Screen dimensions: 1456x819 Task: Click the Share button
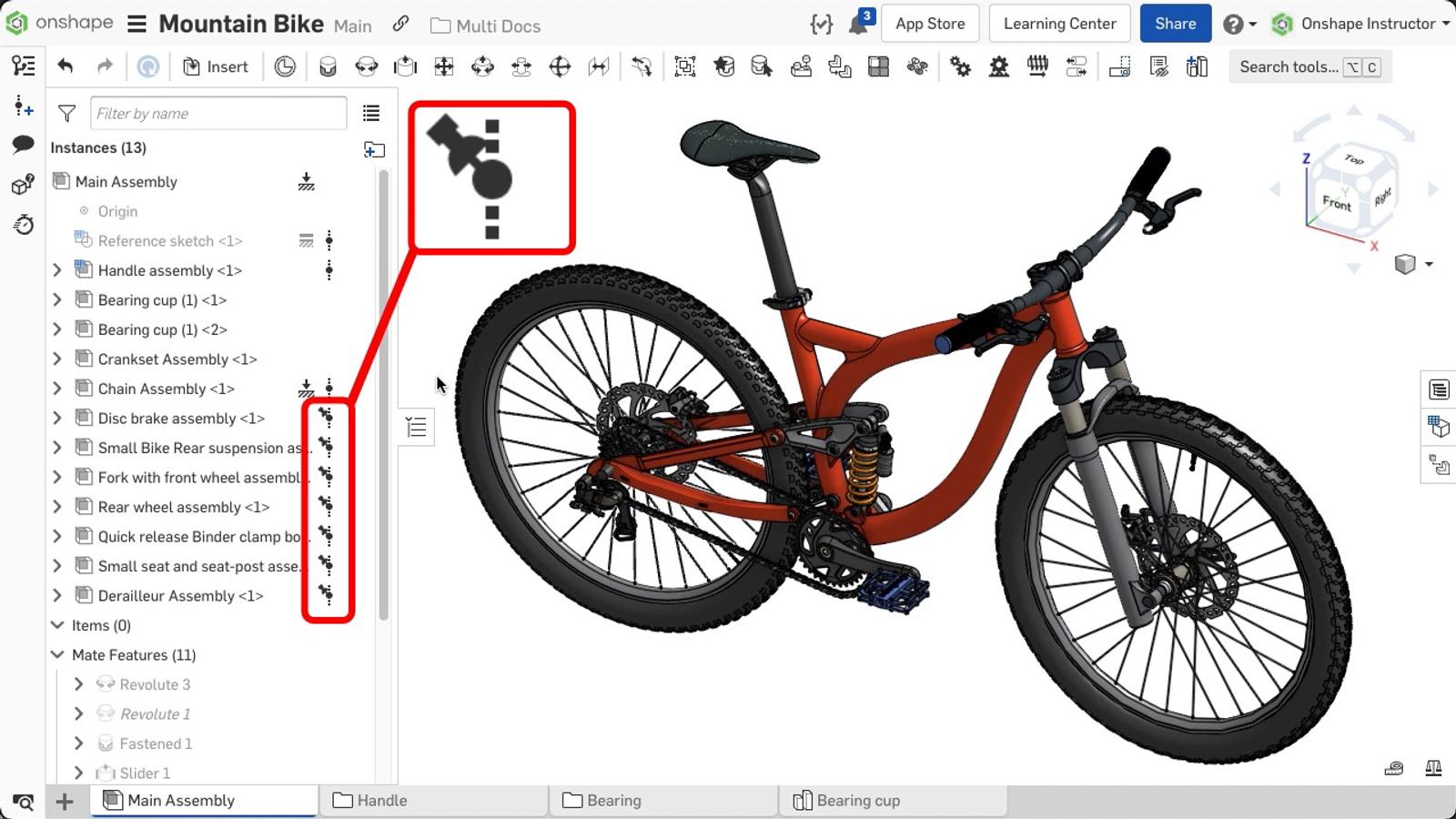click(x=1175, y=24)
